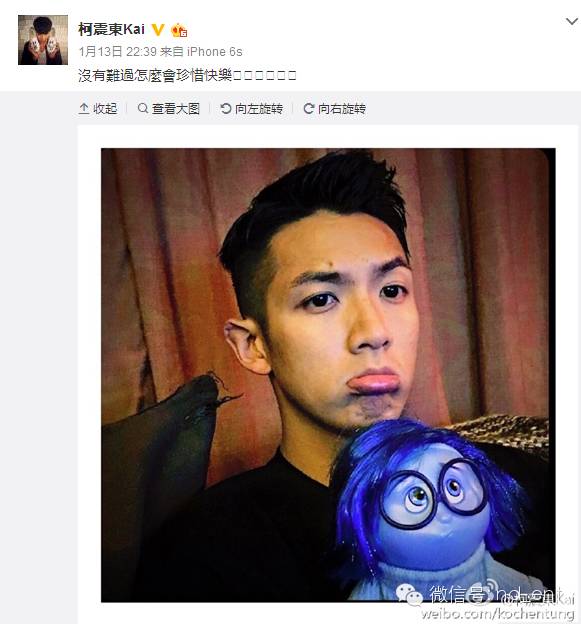Click the clockwise rotate arrow icon
The height and width of the screenshot is (624, 581).
point(309,108)
